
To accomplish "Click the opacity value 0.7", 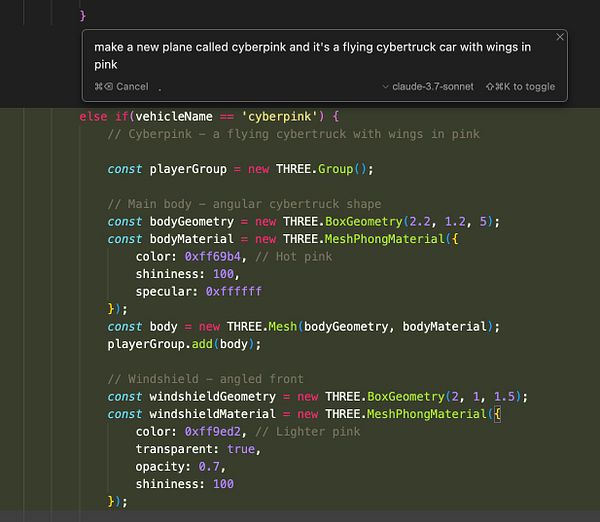I will tap(209, 467).
